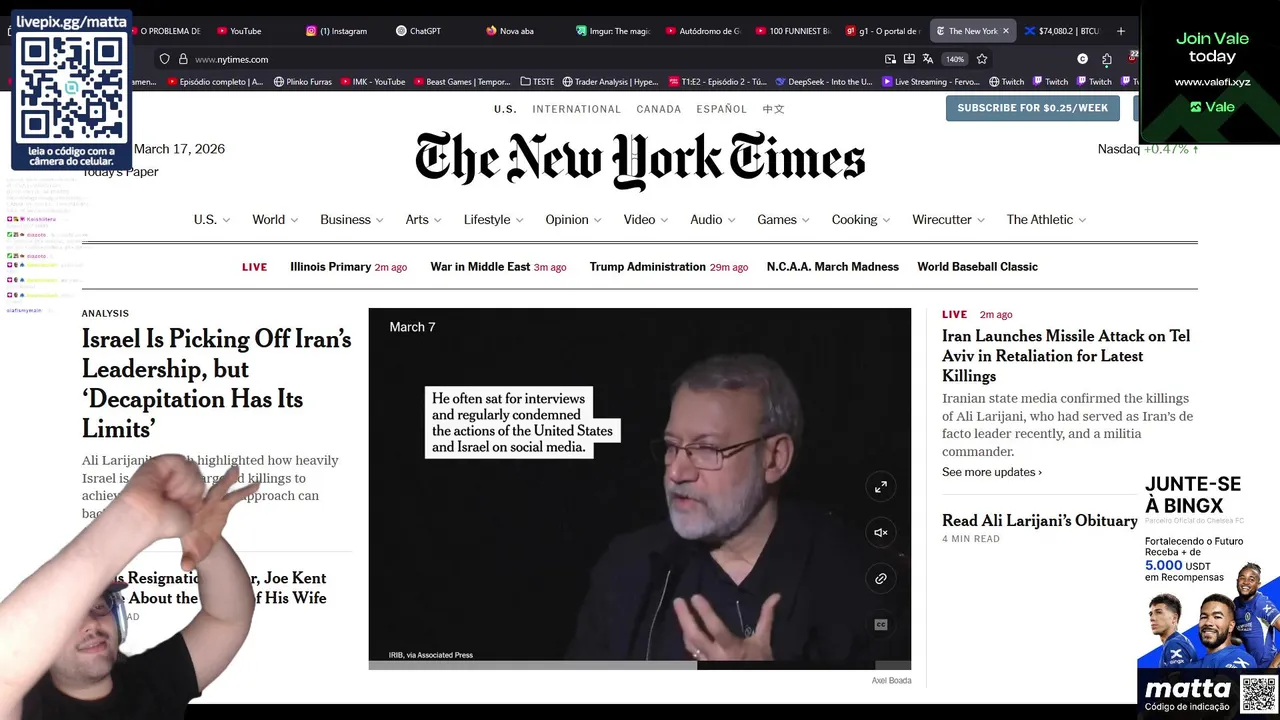Toggle closed captions on video
This screenshot has width=1280, height=720.
pos(881,625)
